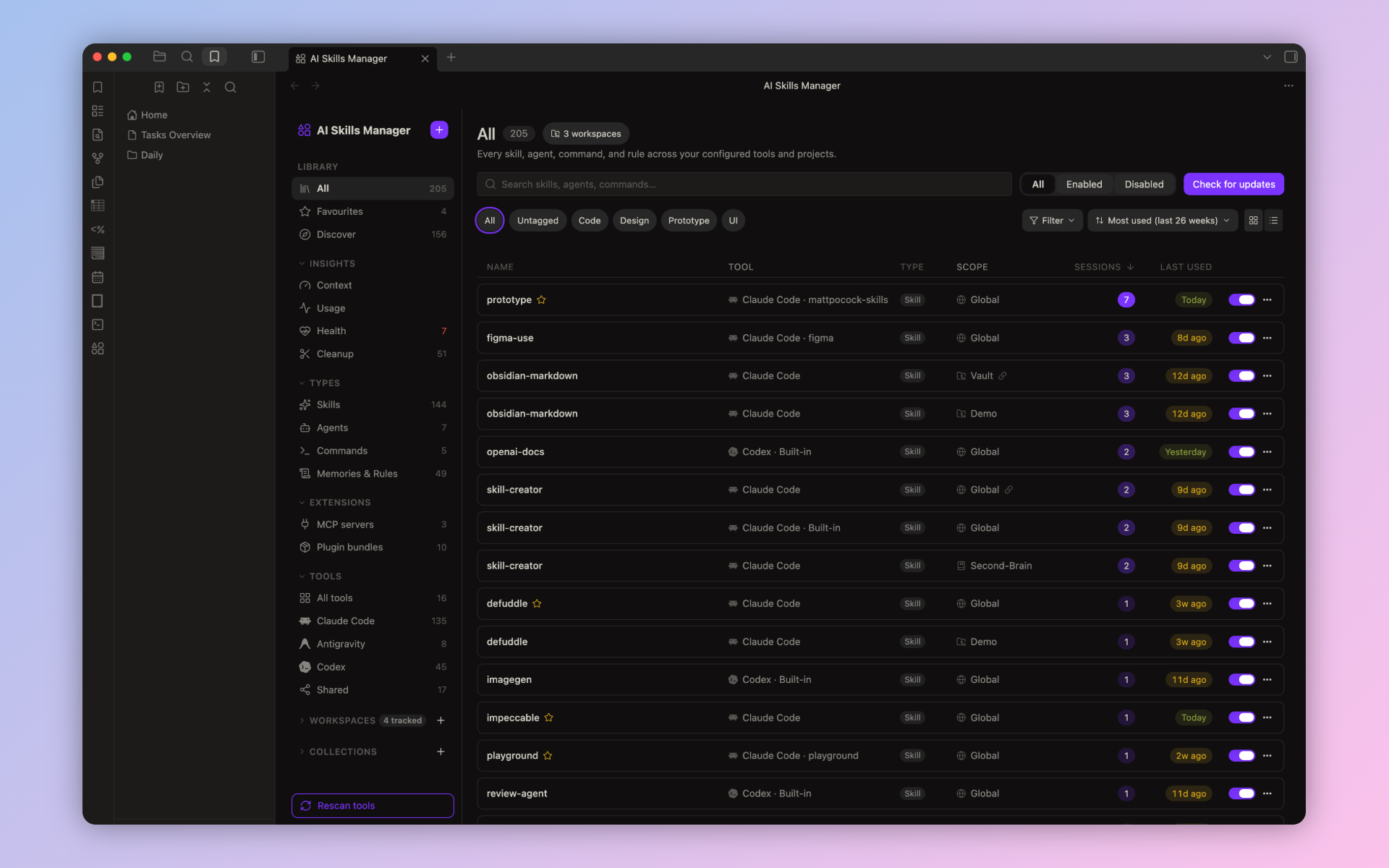The width and height of the screenshot is (1389, 868).
Task: Show only Disabled skills
Action: [x=1144, y=184]
